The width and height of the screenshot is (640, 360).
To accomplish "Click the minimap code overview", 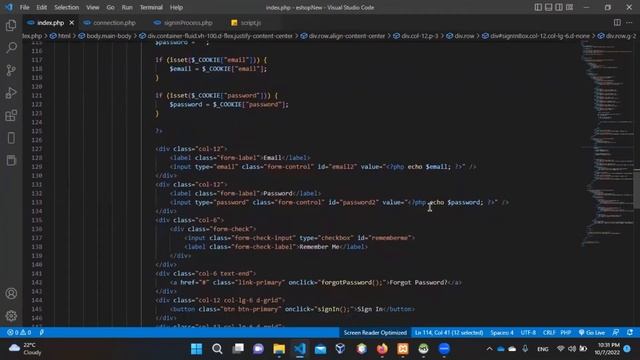I will tap(607, 143).
